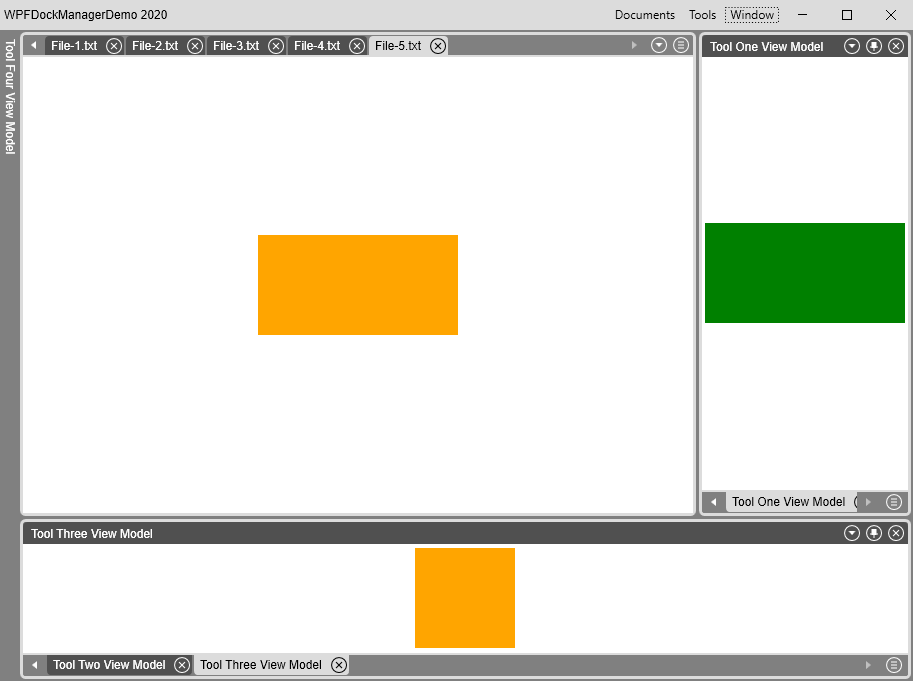
Task: Open Tool One View Model header dropdown
Action: pos(852,46)
